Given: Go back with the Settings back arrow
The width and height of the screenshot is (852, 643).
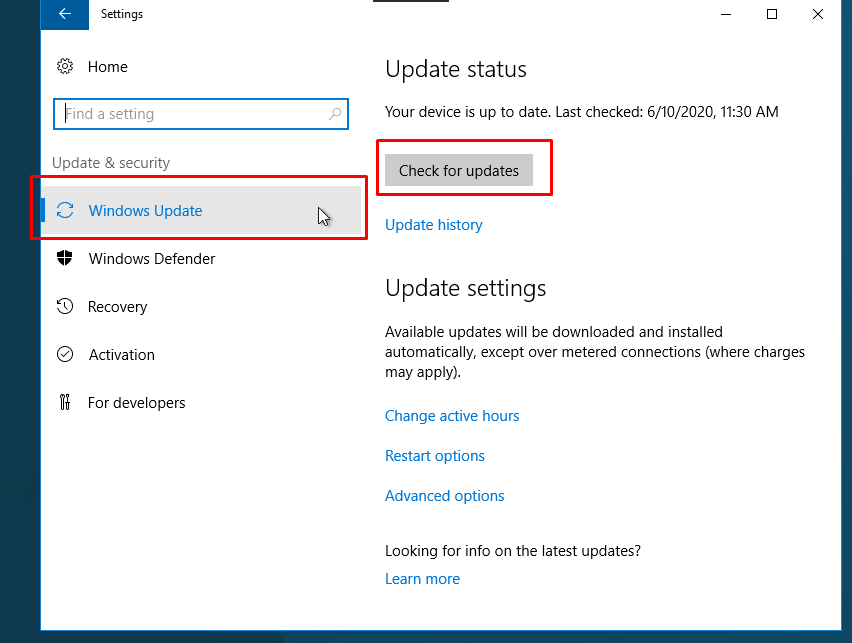Looking at the screenshot, I should pyautogui.click(x=65, y=14).
